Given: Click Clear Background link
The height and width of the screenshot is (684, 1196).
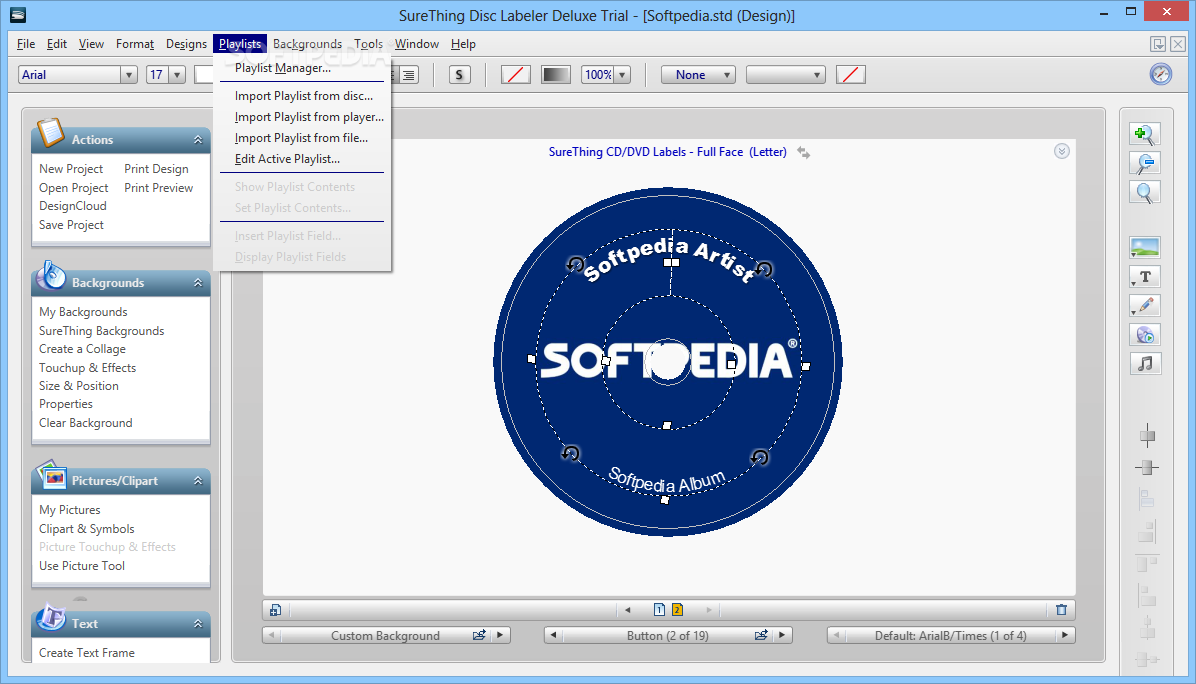Looking at the screenshot, I should pyautogui.click(x=85, y=423).
